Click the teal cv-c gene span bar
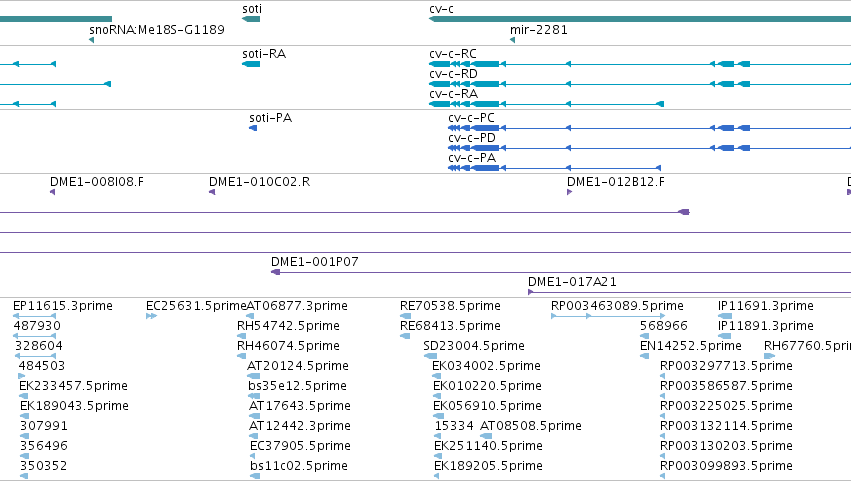This screenshot has width=851, height=481. click(640, 19)
